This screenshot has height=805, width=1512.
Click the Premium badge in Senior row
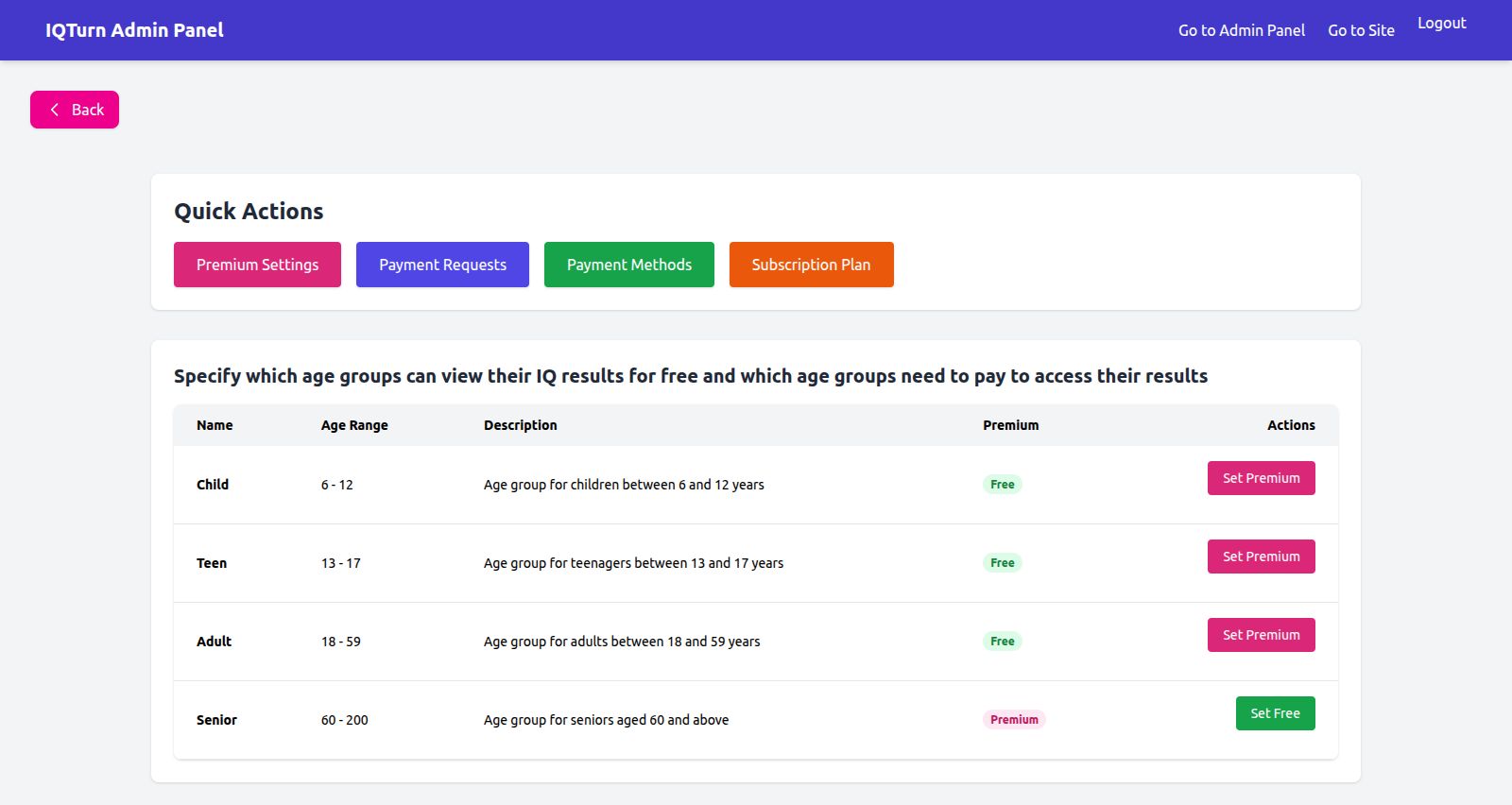click(1014, 720)
